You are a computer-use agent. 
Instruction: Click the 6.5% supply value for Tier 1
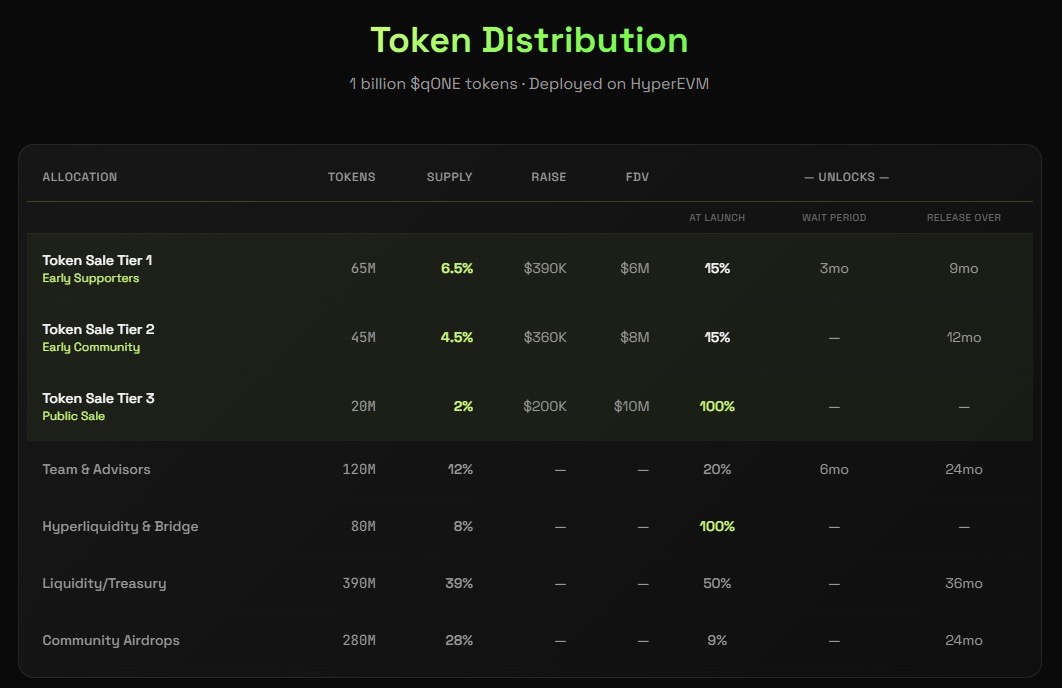point(456,268)
